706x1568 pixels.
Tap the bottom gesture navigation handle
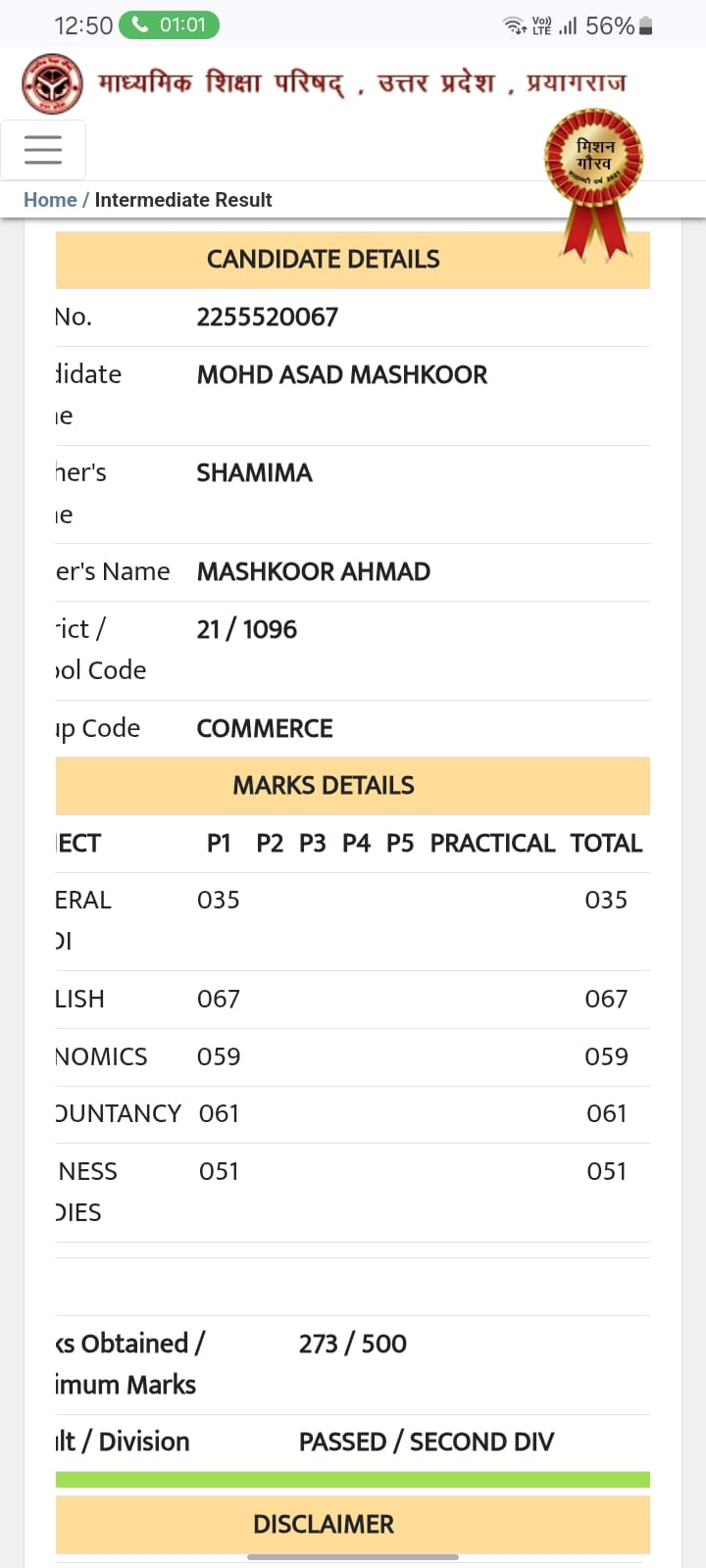[353, 1556]
